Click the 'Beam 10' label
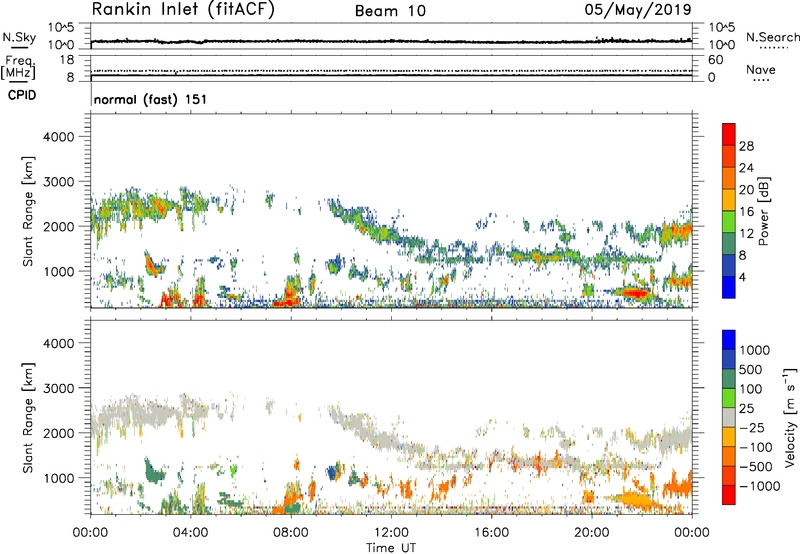Viewport: 800px width, 554px height. [390, 11]
